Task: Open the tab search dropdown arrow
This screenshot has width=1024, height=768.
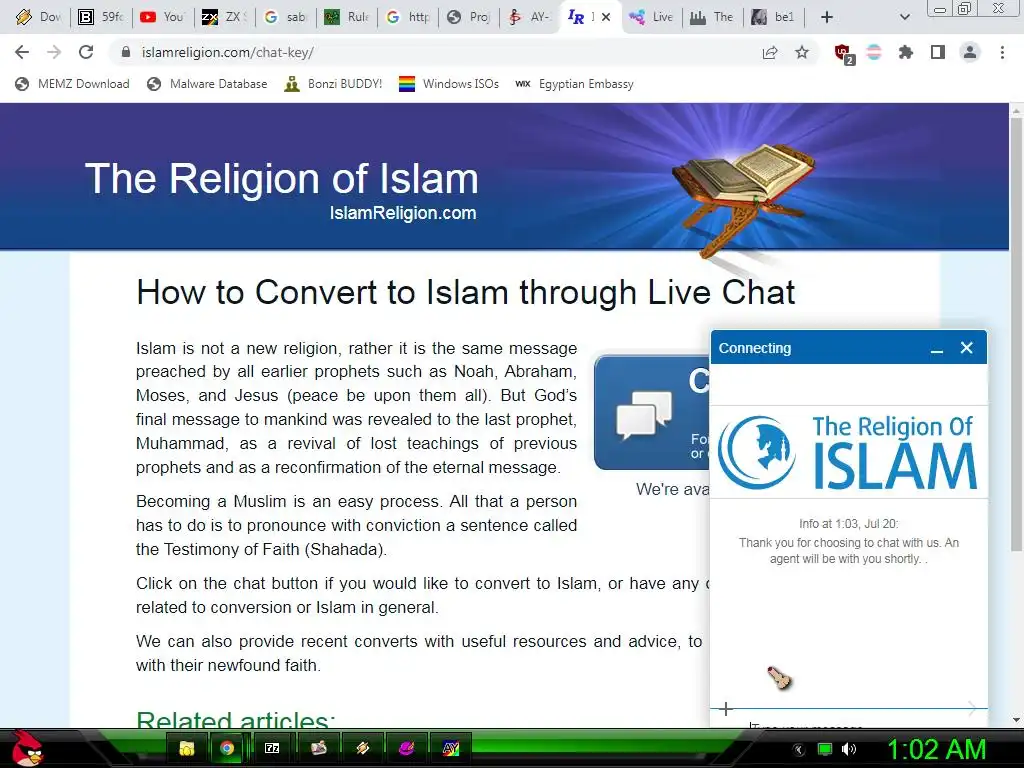Action: [x=904, y=17]
